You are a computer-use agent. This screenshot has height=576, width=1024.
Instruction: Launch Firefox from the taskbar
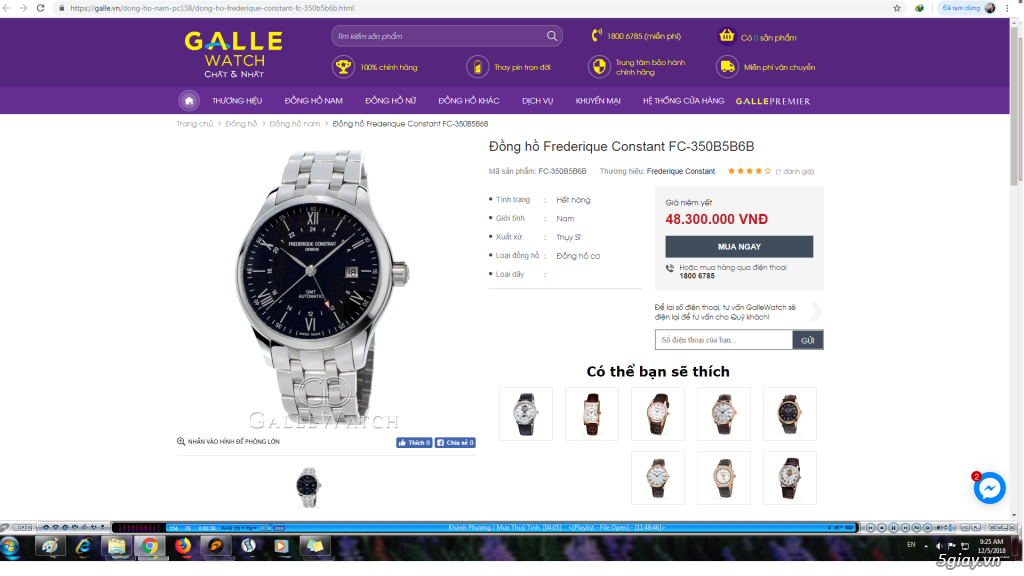point(183,546)
